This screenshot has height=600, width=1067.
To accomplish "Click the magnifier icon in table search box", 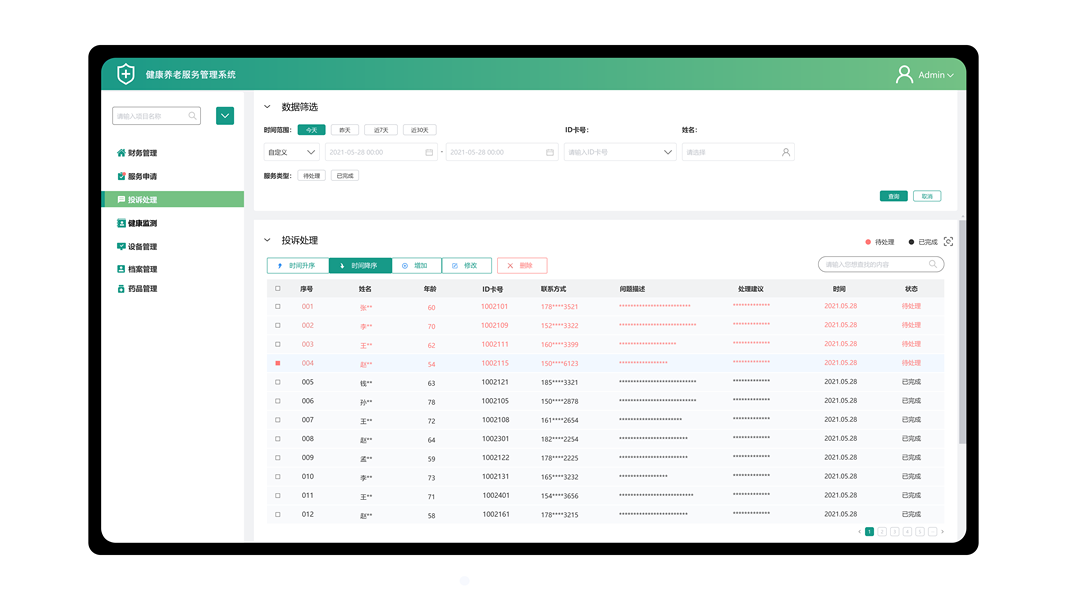I will [933, 264].
